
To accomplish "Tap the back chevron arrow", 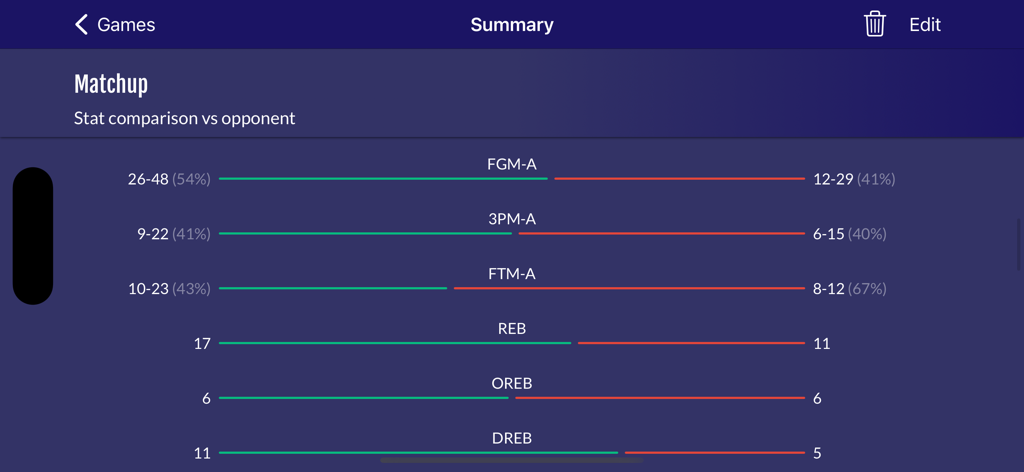I will point(82,25).
